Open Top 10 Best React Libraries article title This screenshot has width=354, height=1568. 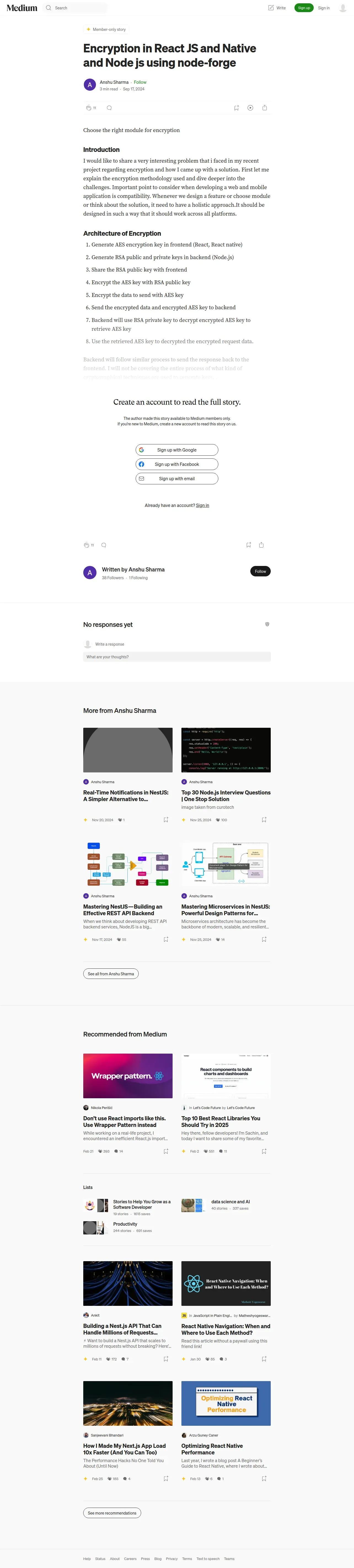(221, 1122)
